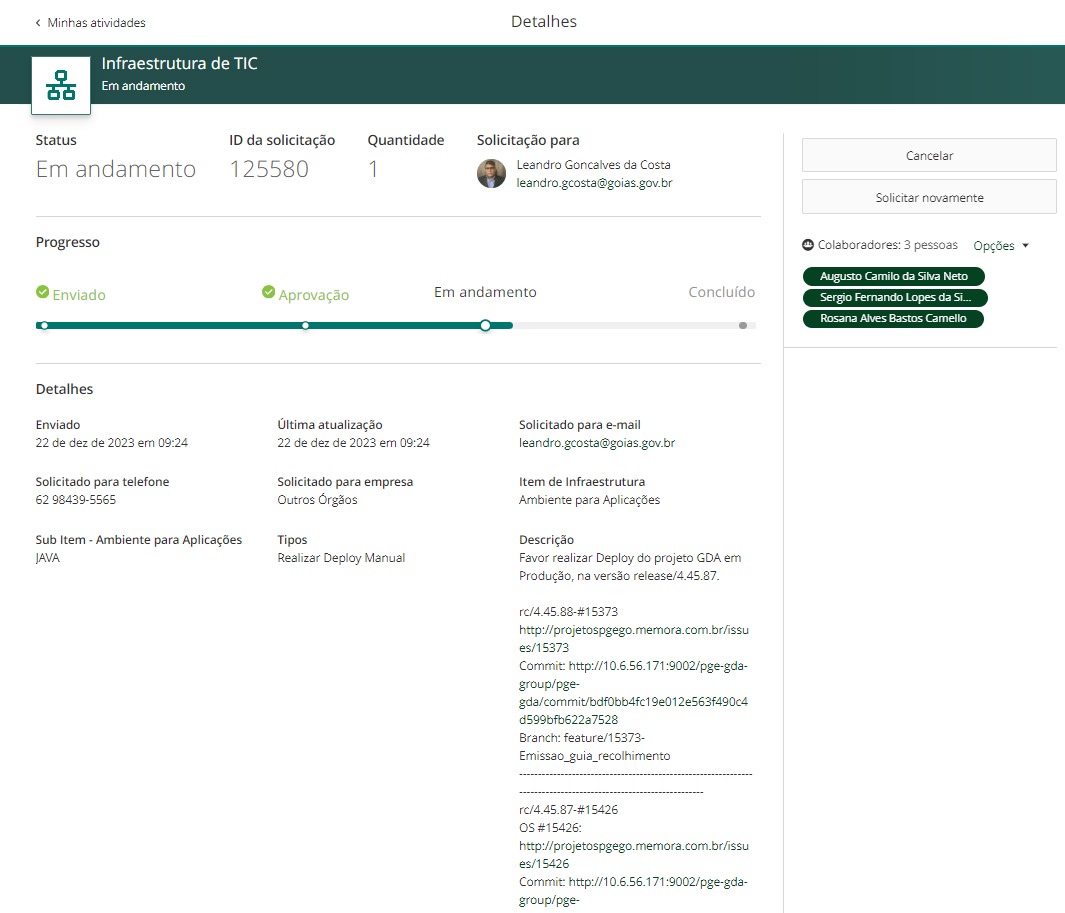Click the Enviado start marker on progress bar
Screen dimensions: 1065x913
(x=44, y=325)
